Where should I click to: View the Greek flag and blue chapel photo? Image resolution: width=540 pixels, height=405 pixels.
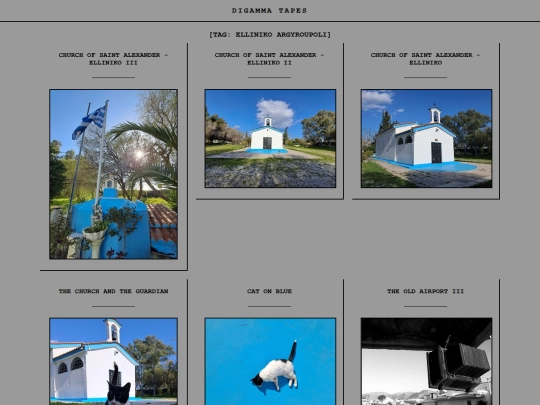coord(113,174)
